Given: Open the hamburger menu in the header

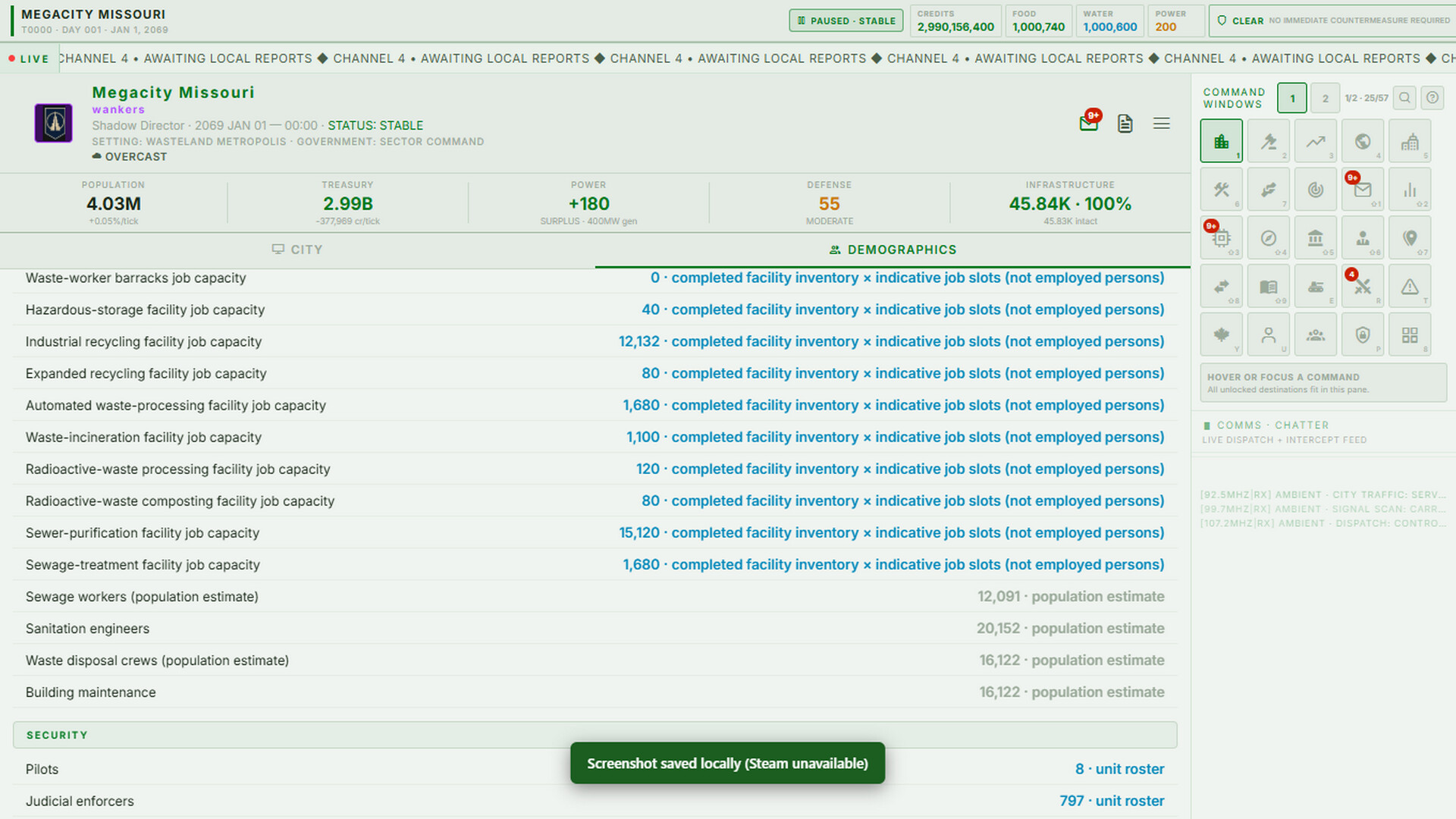Looking at the screenshot, I should click(x=1161, y=123).
